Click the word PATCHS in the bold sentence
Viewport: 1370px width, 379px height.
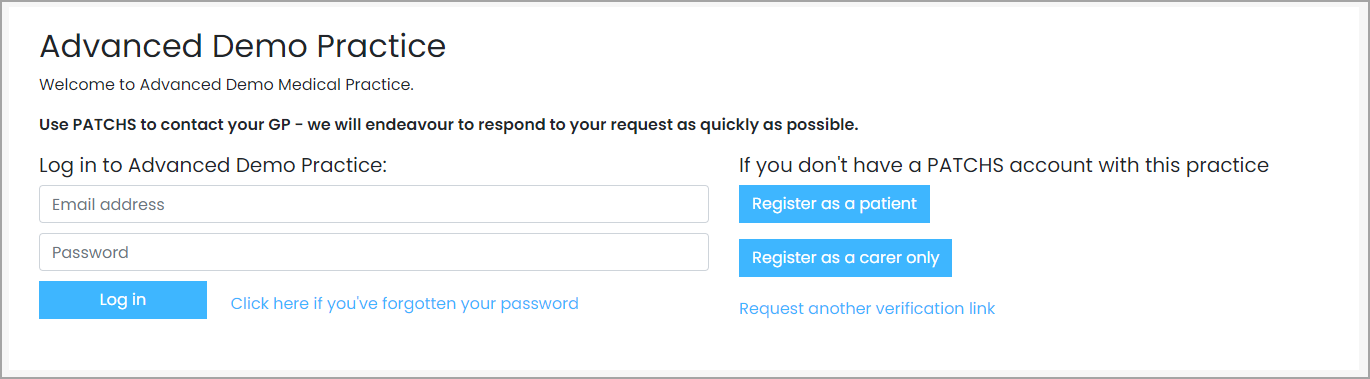pos(102,125)
